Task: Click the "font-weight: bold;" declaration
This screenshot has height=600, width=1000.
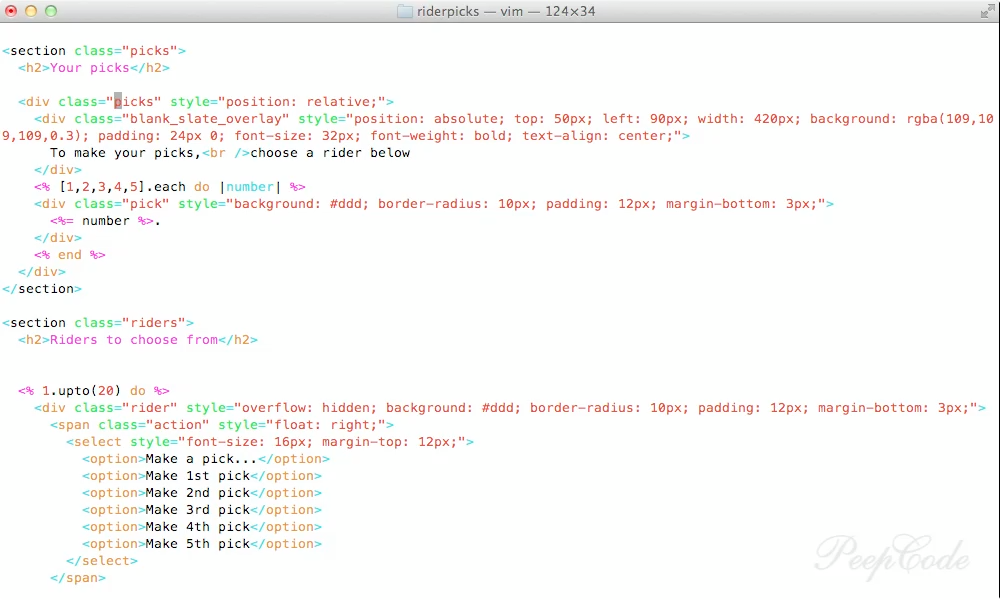Action: point(442,136)
